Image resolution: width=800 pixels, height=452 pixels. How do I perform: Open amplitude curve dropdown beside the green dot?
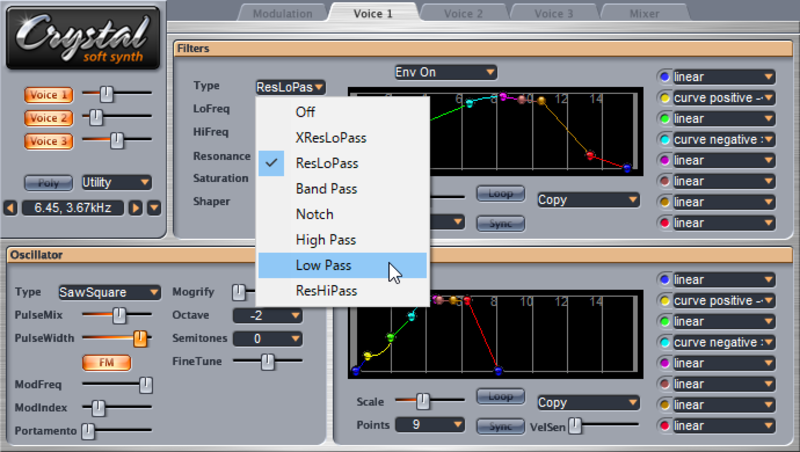(x=723, y=322)
